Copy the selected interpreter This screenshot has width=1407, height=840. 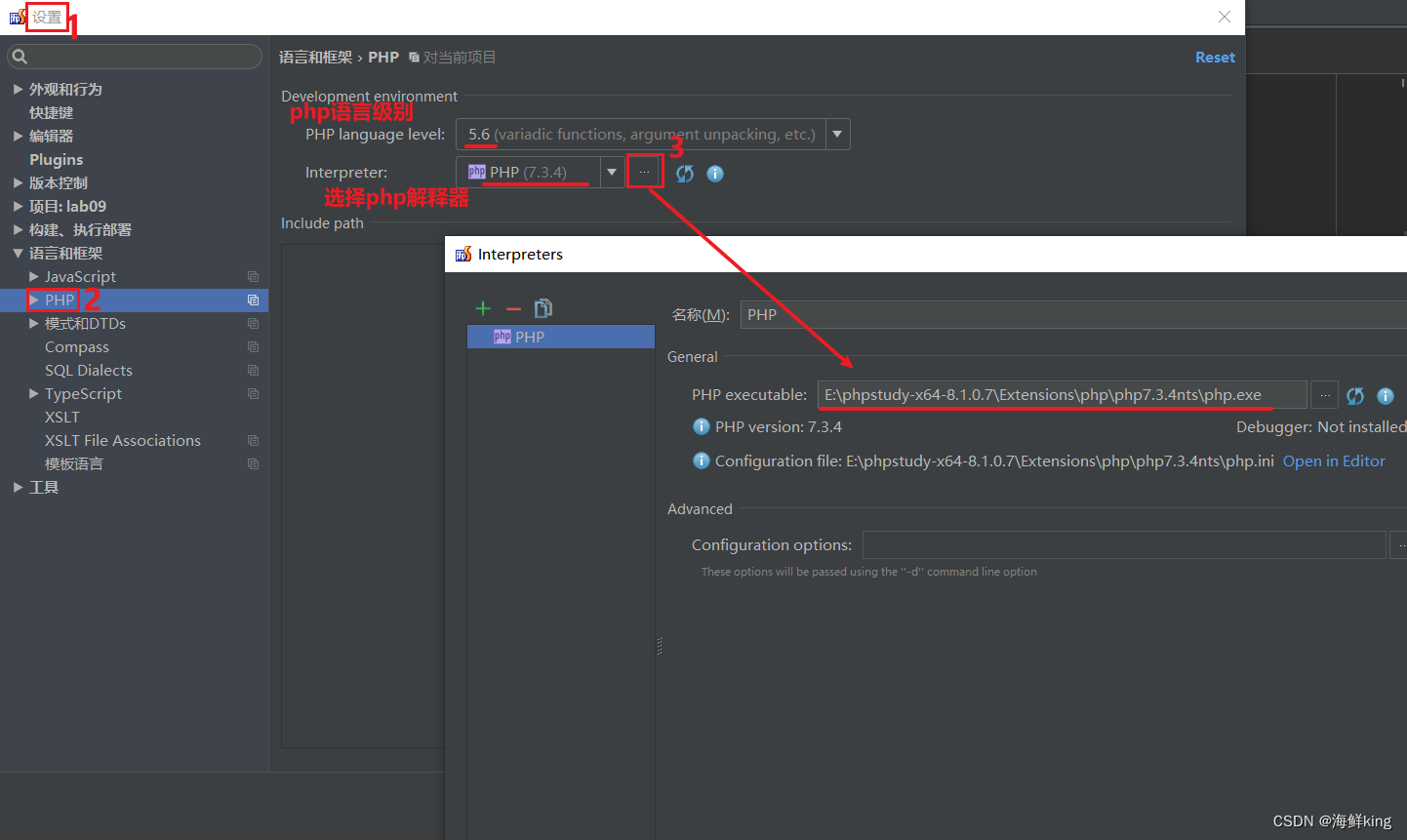[543, 308]
